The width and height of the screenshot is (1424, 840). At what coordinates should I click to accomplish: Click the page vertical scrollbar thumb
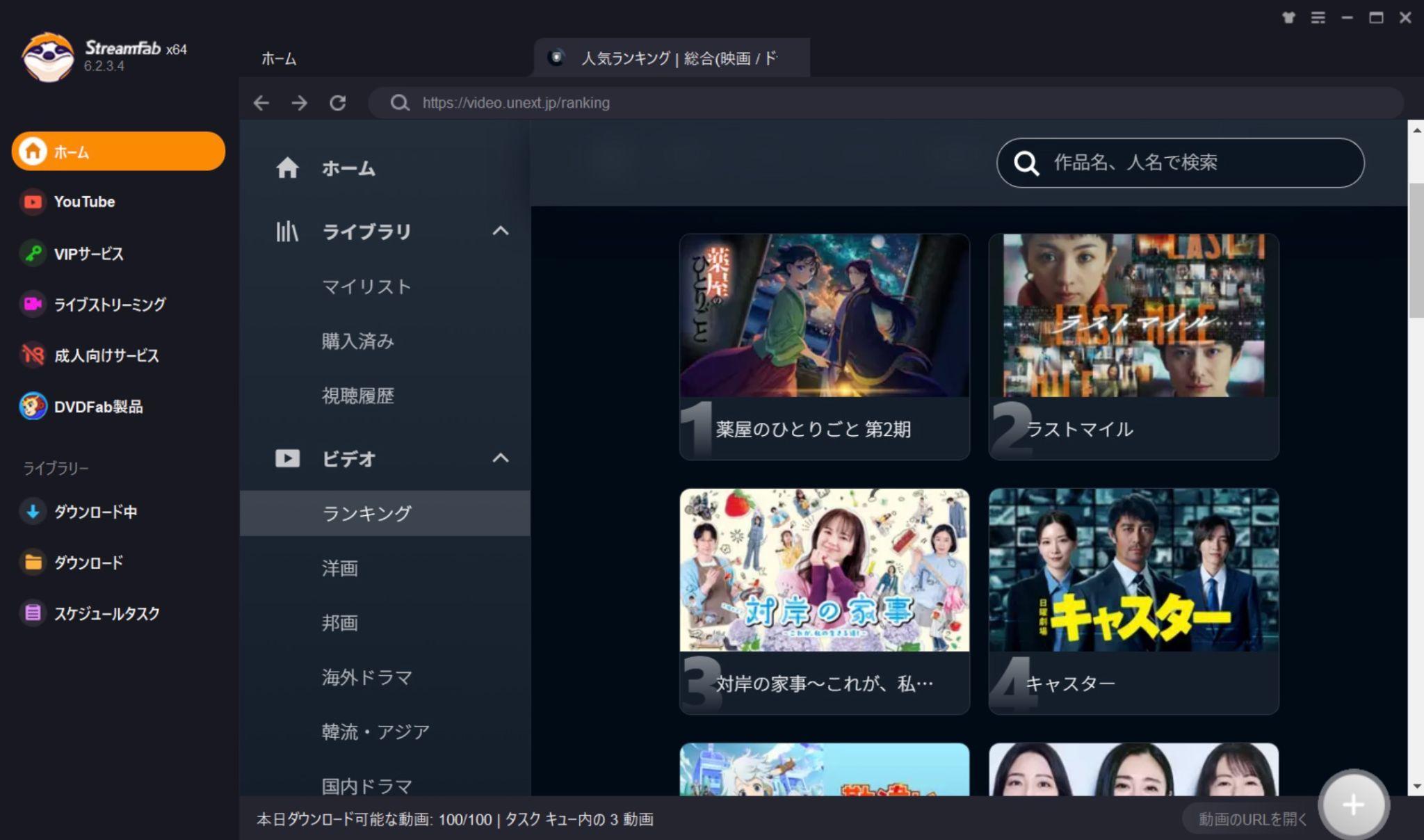(1416, 250)
